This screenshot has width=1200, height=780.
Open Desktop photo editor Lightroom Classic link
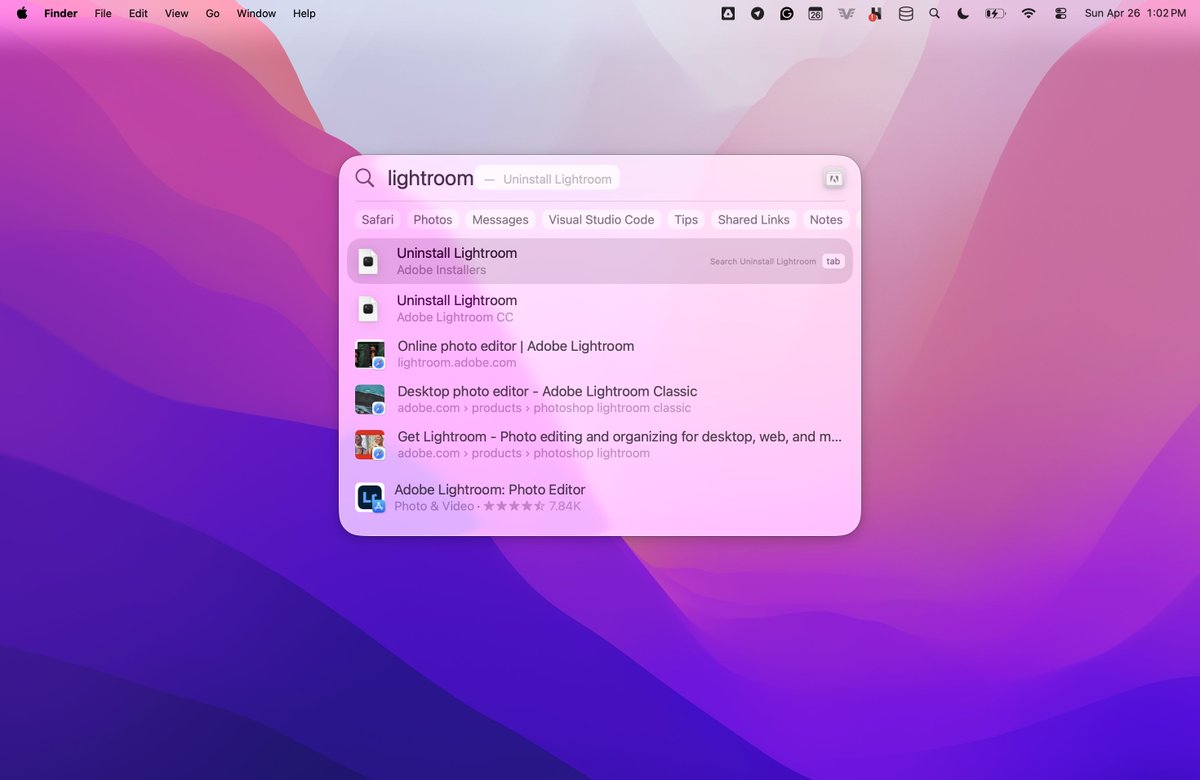[600, 399]
